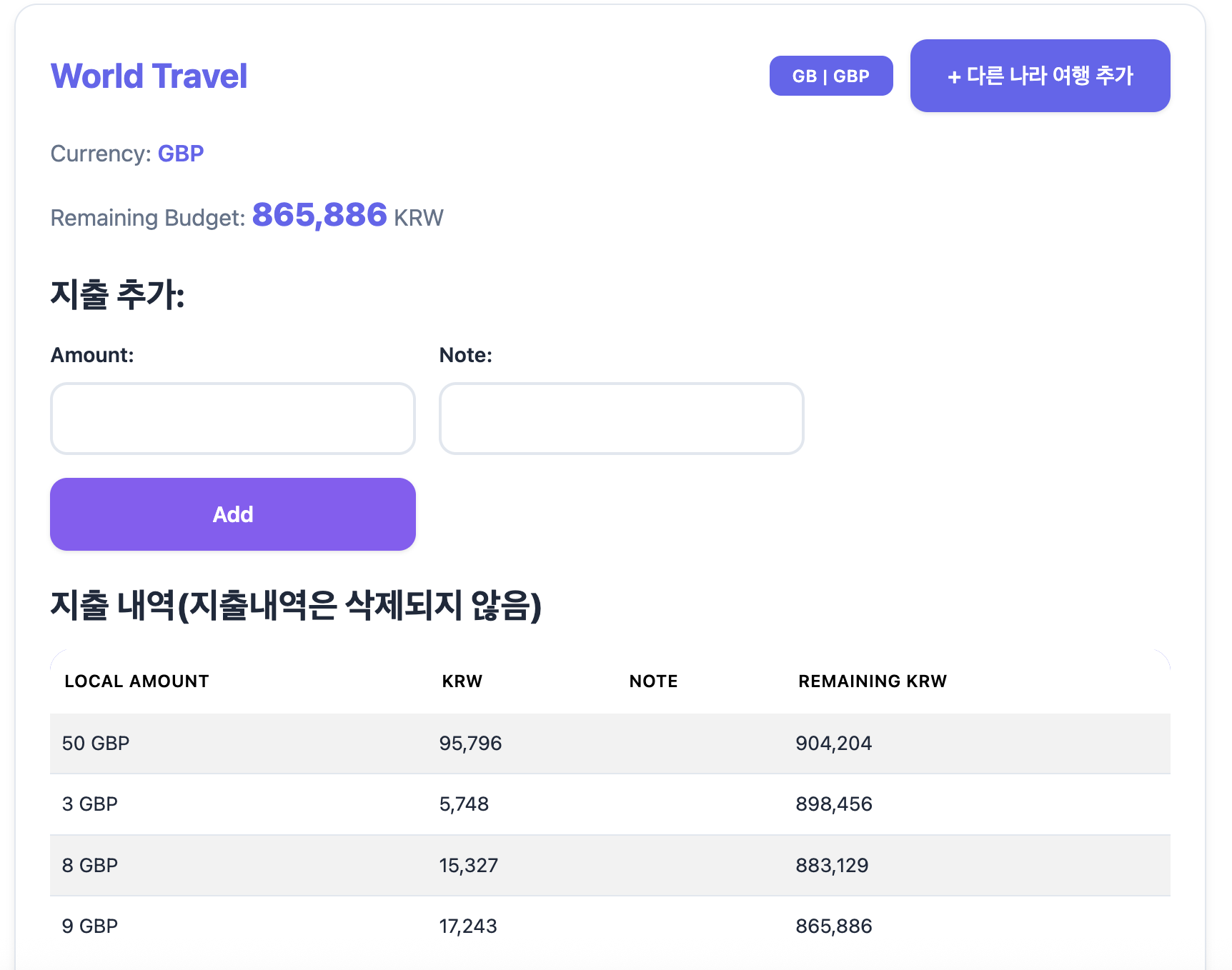Click the 898,456 remaining KRW cell
Screen dimensions: 1232x970
(x=834, y=804)
